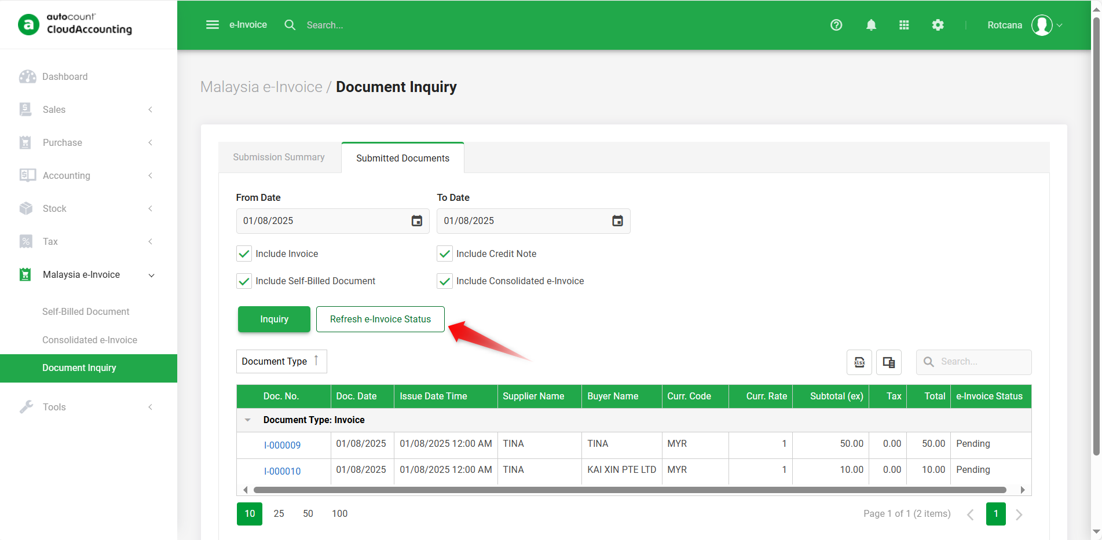Click the Document Type sort arrow
The image size is (1102, 541).
316,360
